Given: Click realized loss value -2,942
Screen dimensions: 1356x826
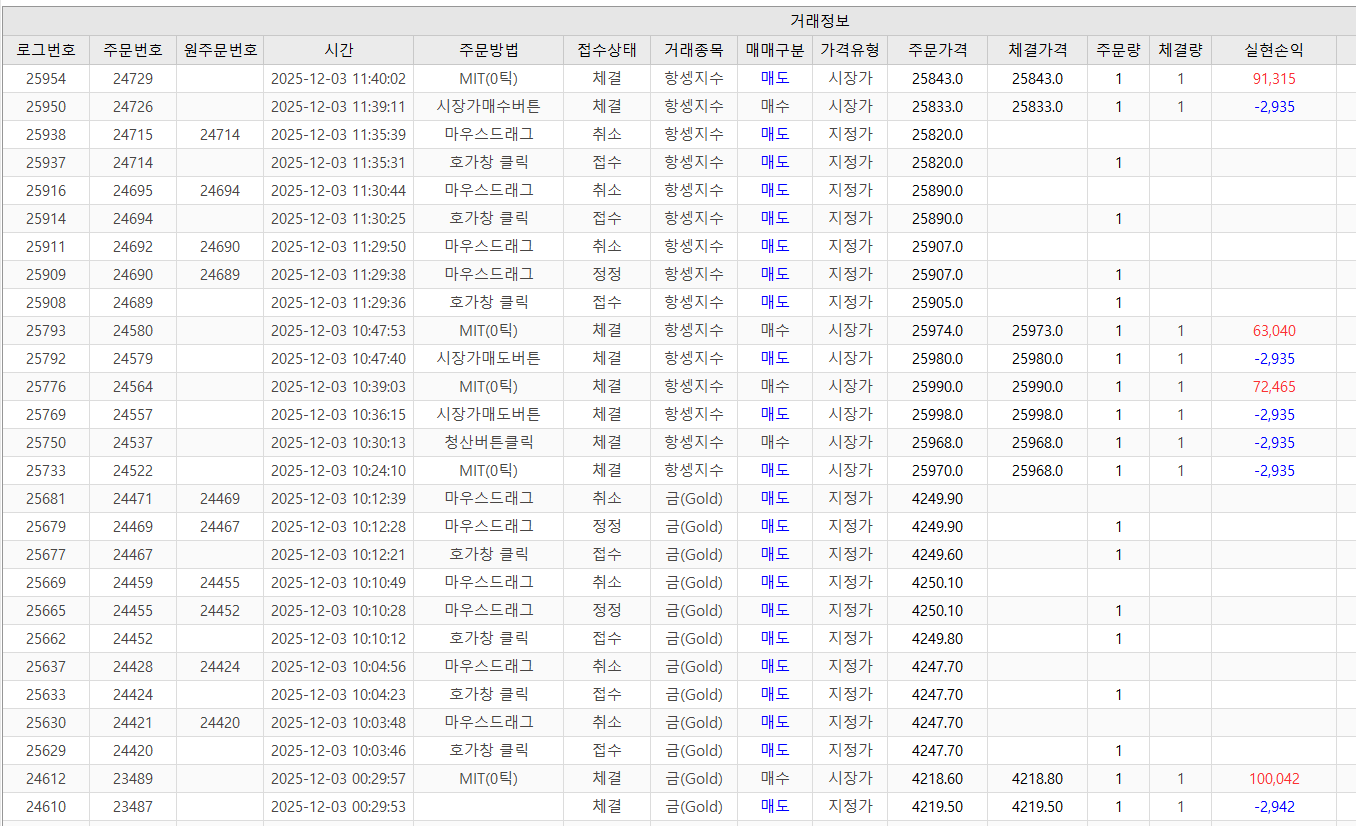Looking at the screenshot, I should (x=1273, y=806).
